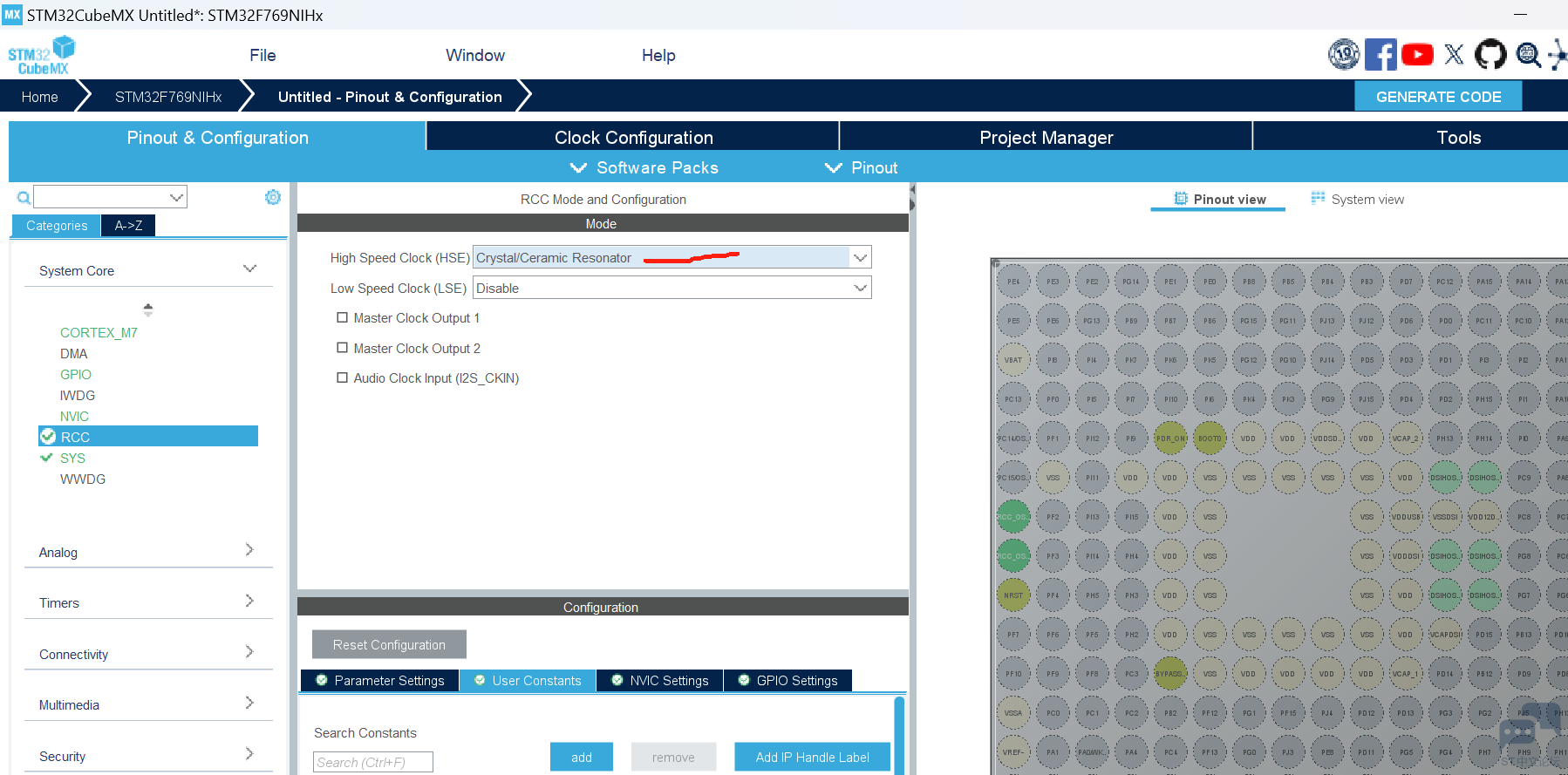Open the Low Speed Clock (LSE) dropdown
Viewport: 1568px width, 775px height.
click(x=672, y=288)
